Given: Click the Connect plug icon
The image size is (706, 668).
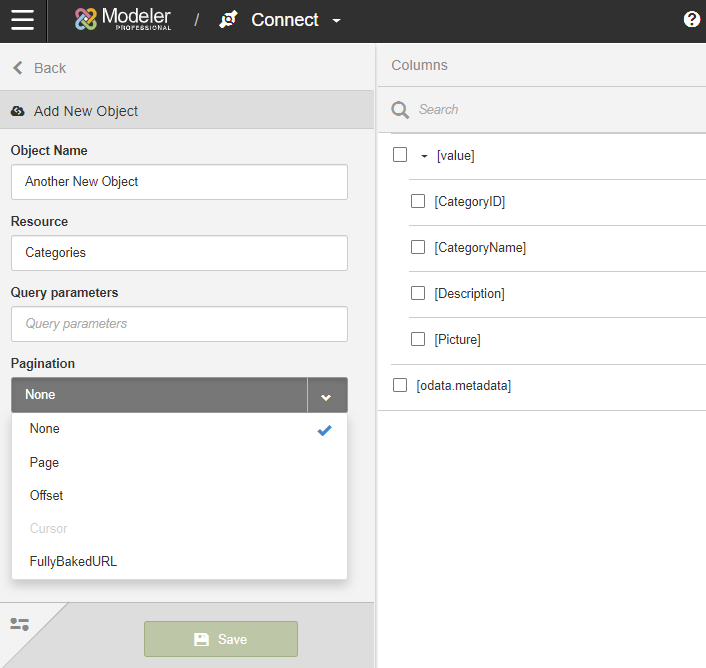Looking at the screenshot, I should [228, 20].
